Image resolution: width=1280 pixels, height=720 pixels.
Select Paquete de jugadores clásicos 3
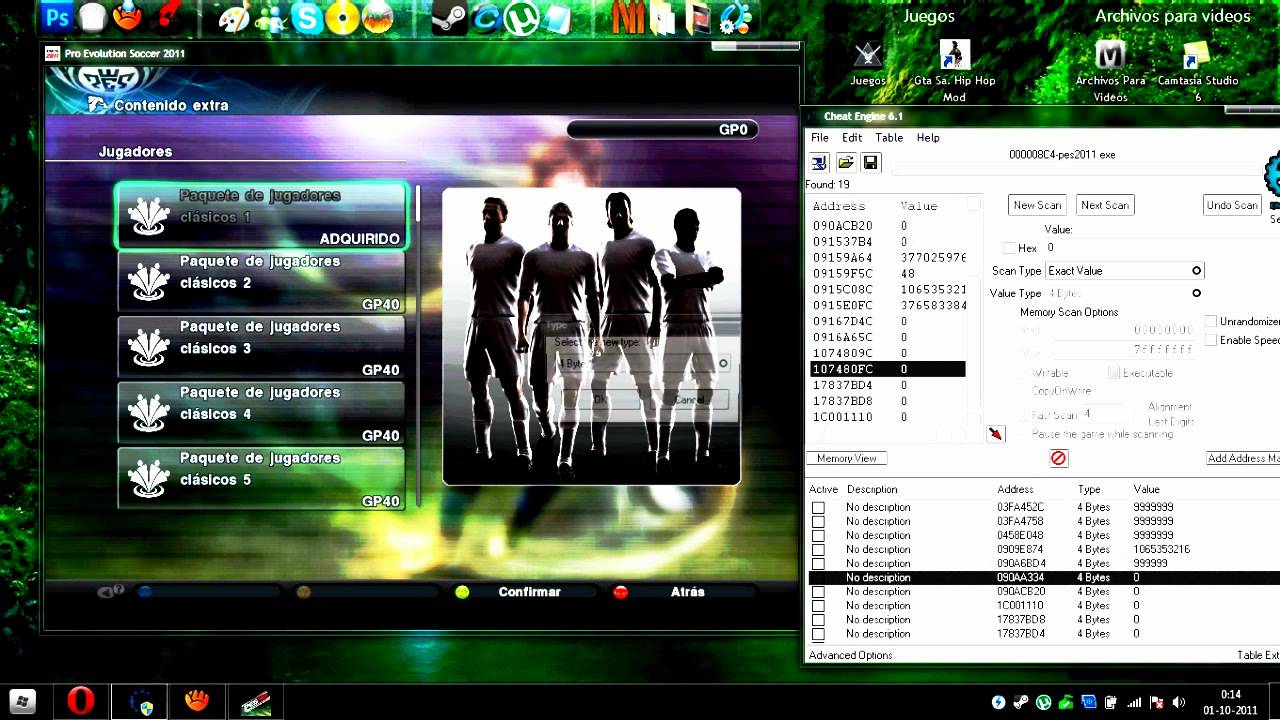click(262, 347)
